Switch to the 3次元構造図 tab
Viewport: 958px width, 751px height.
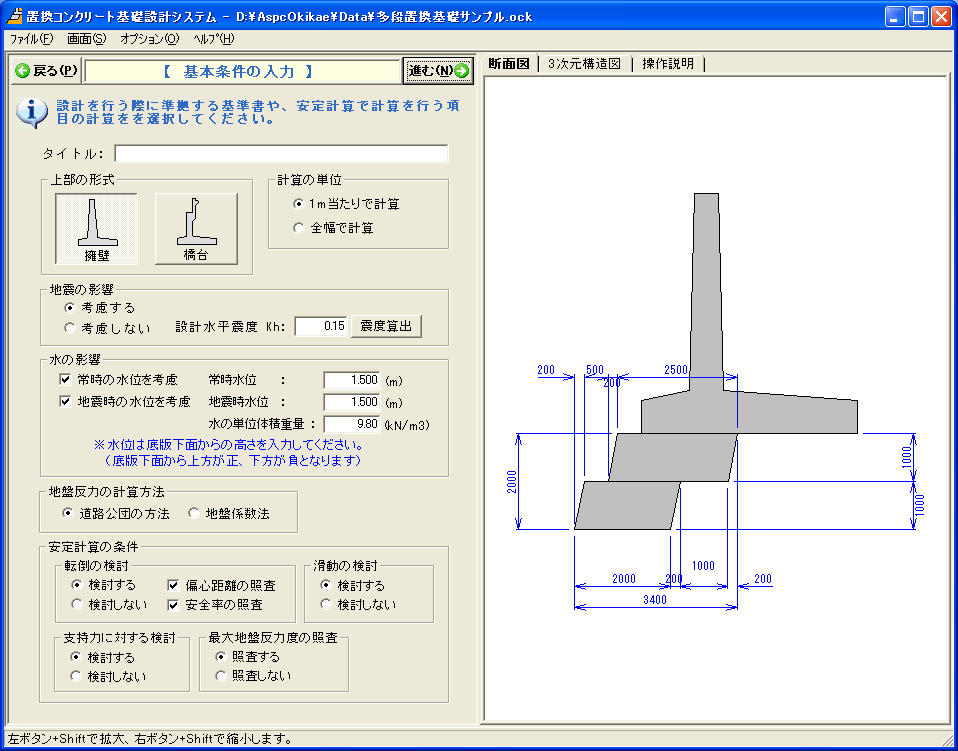click(584, 64)
